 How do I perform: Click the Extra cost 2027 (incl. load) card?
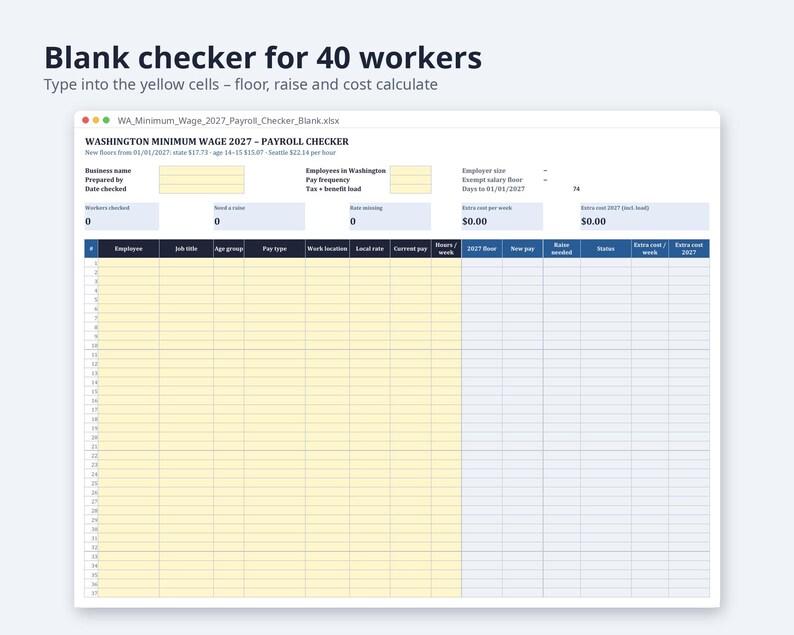pyautogui.click(x=645, y=216)
